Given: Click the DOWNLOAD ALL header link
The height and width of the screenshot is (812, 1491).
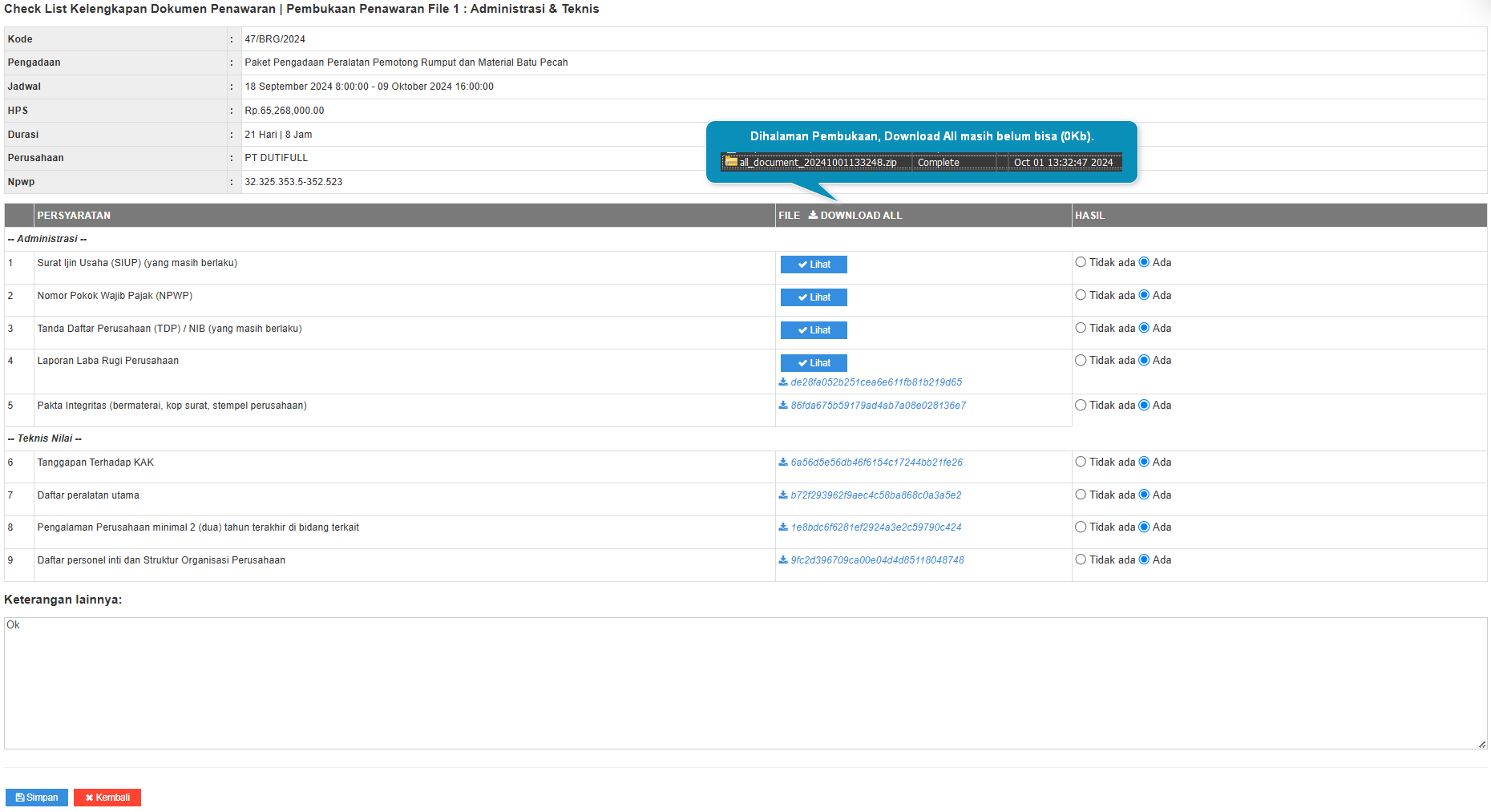Looking at the screenshot, I should click(855, 216).
